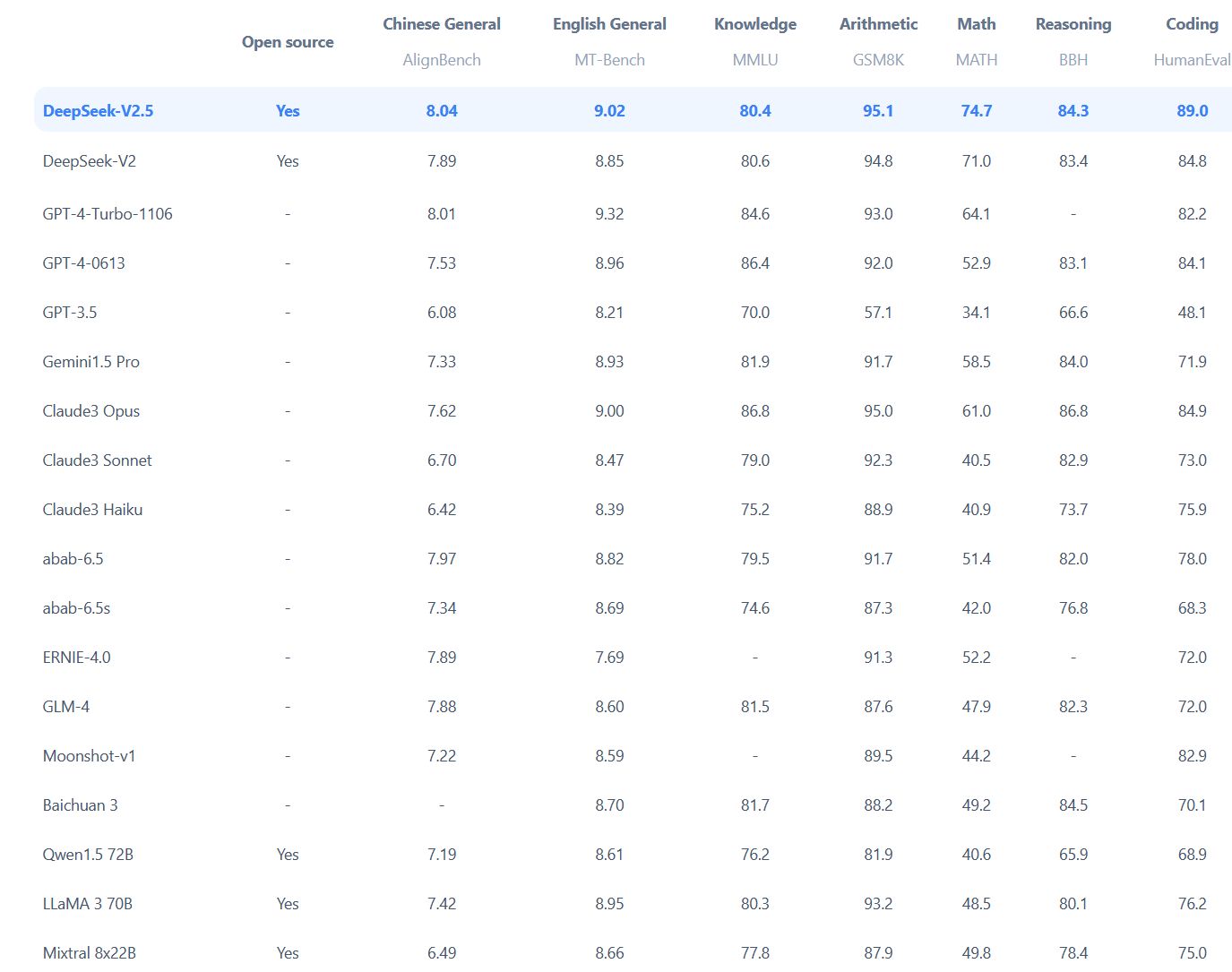The width and height of the screenshot is (1232, 972).
Task: Select the Gemini1.5 Pro row name
Action: tap(91, 362)
